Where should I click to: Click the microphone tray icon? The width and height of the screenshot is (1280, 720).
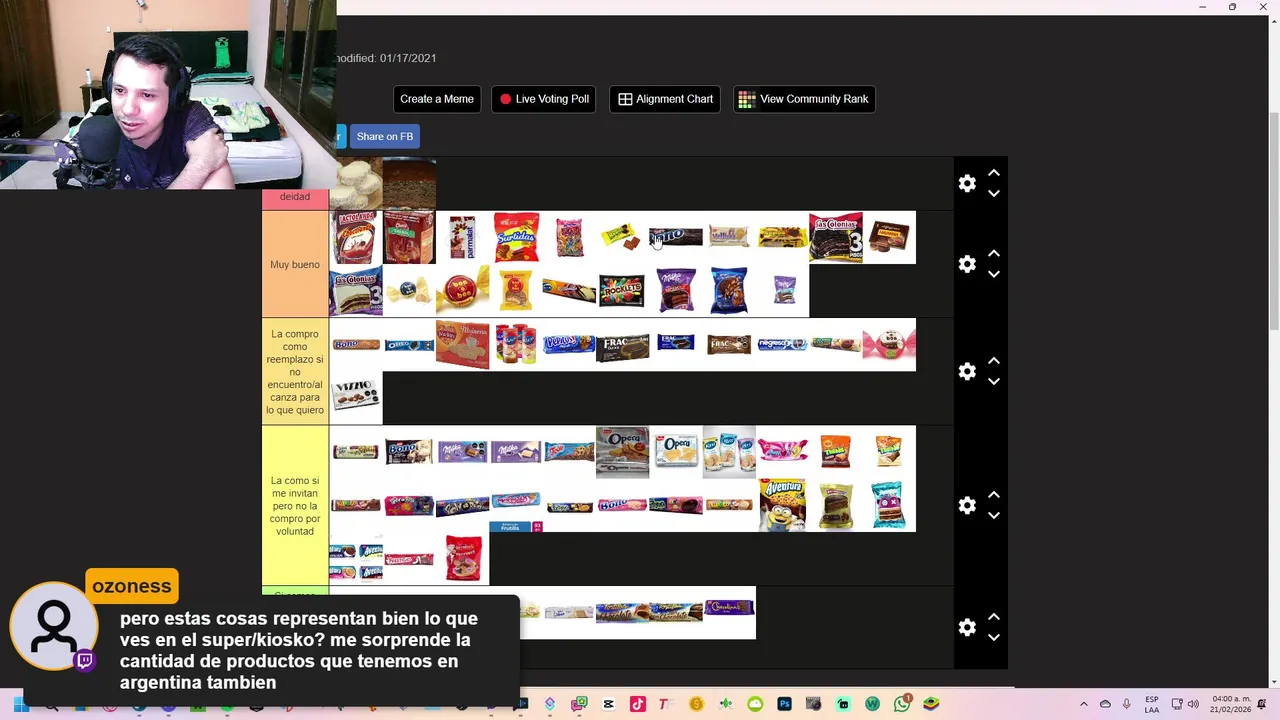[x=1127, y=705]
